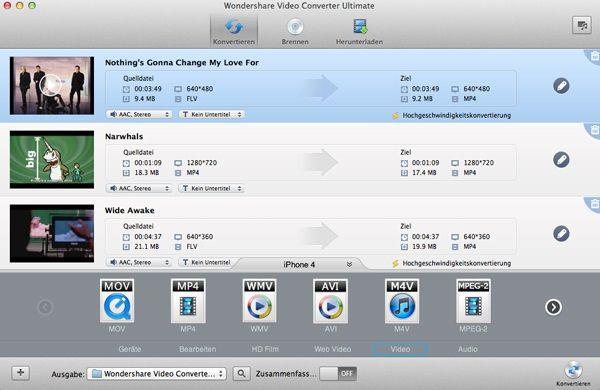Click the source duration "00:04:37"
This screenshot has height=390, width=600.
pyautogui.click(x=148, y=237)
